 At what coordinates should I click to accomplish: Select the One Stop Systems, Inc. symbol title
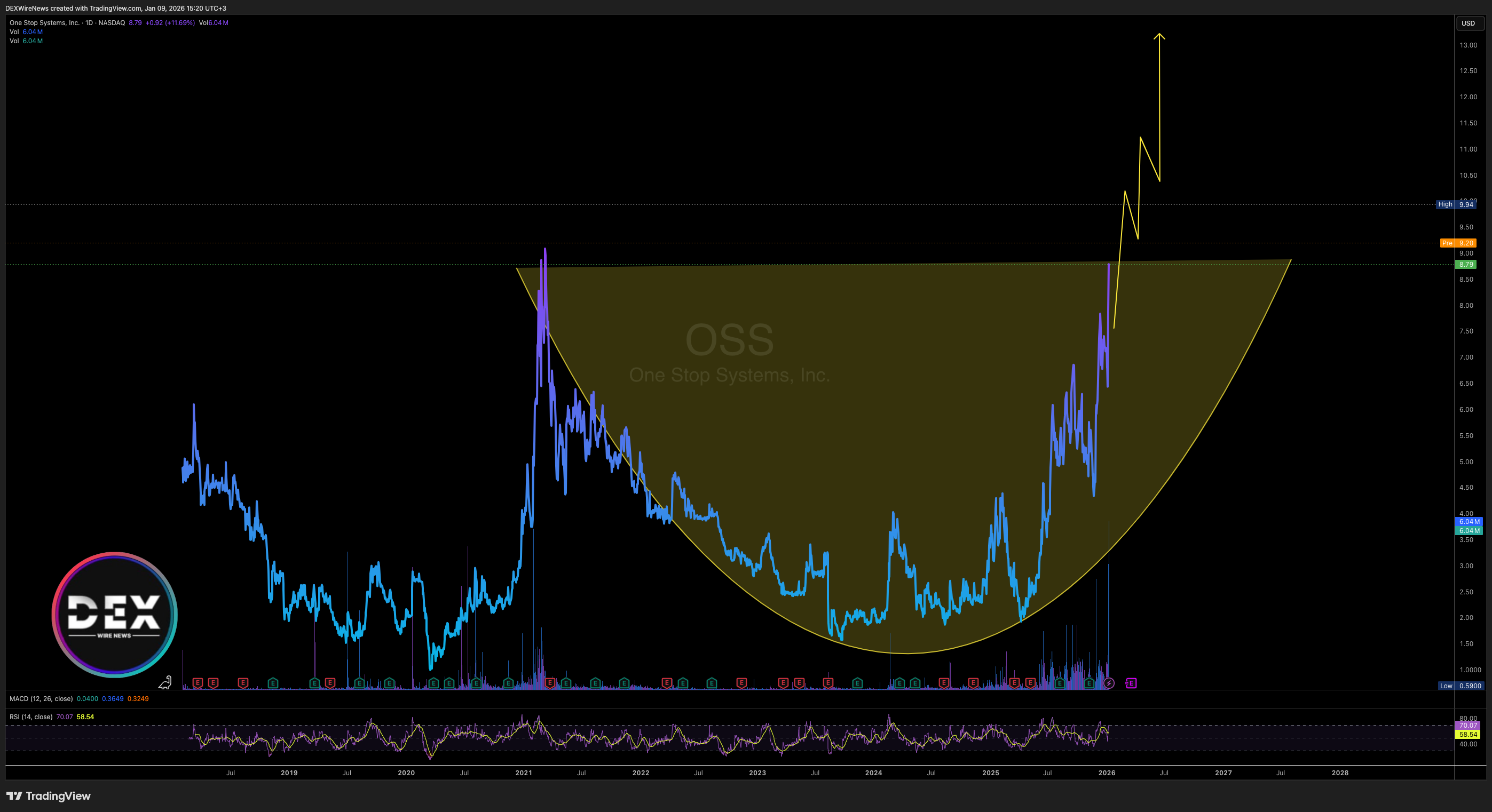[45, 22]
